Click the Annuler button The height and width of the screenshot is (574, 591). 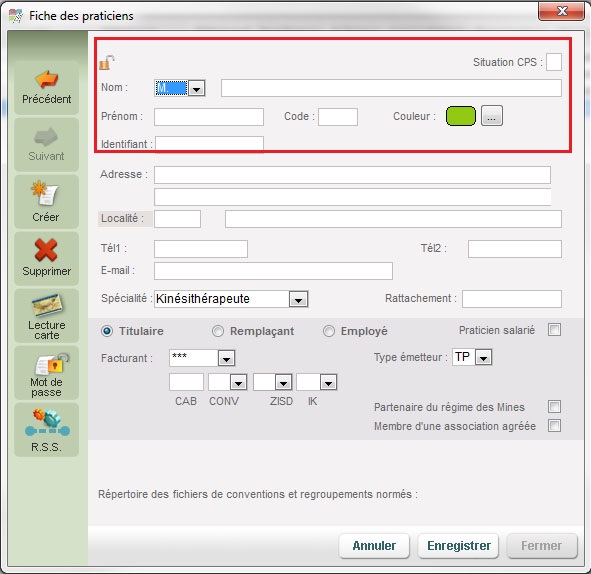pyautogui.click(x=374, y=546)
